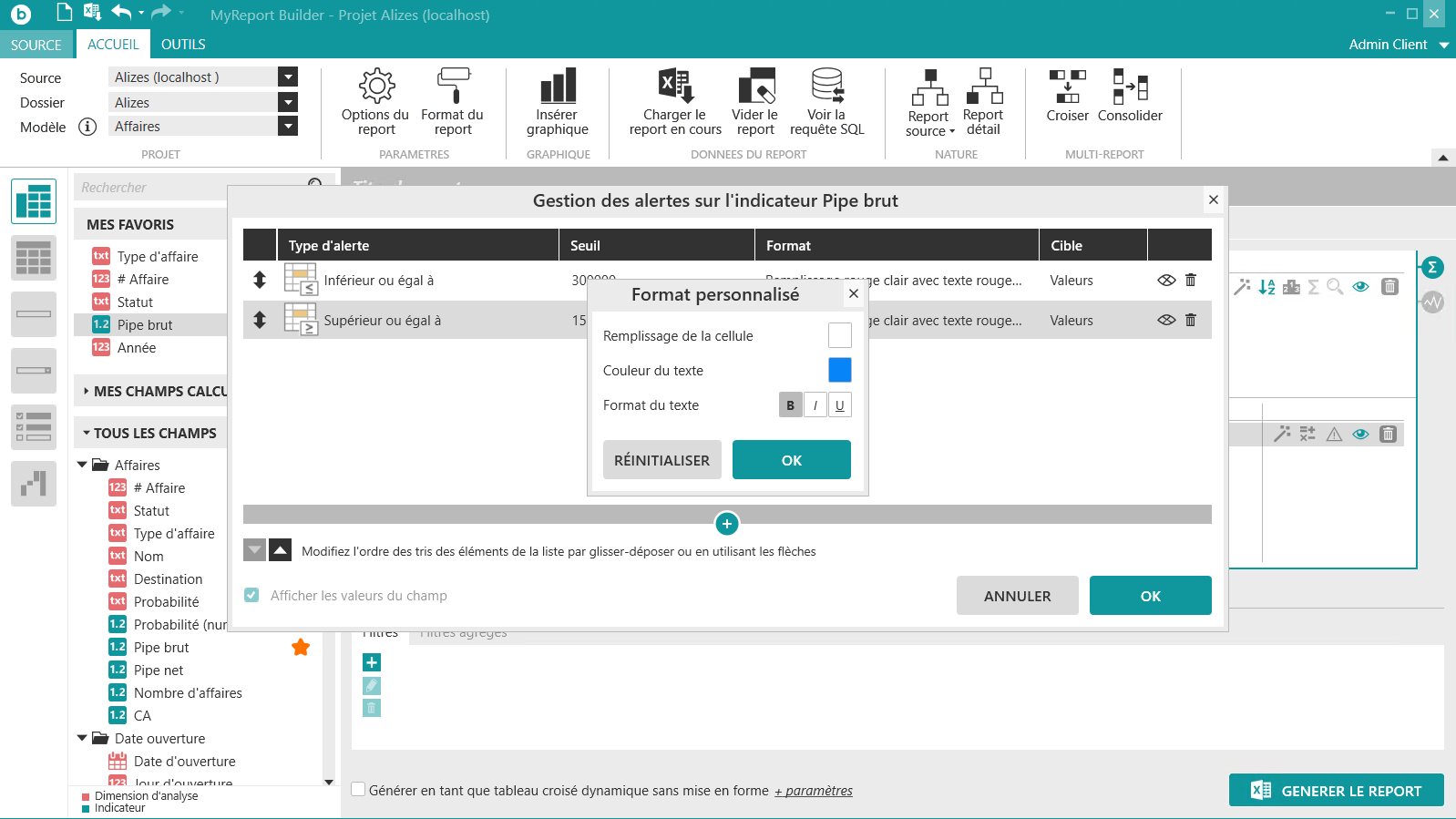The height and width of the screenshot is (819, 1456).
Task: Open the blue Couleur du texte swatch
Action: pos(839,370)
